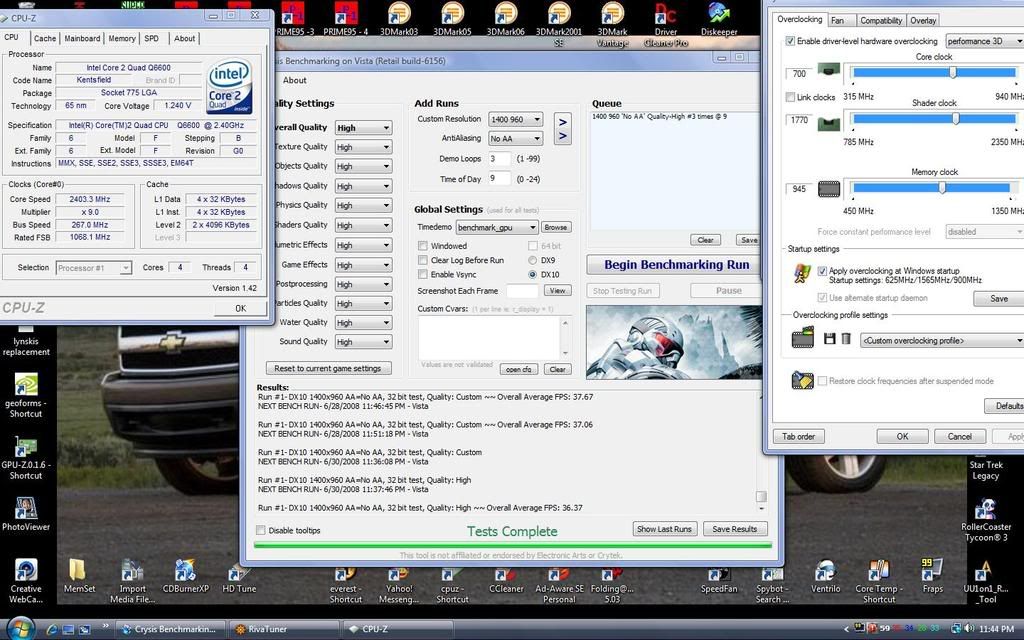Click the Tab order button
The height and width of the screenshot is (640, 1024).
pos(798,436)
